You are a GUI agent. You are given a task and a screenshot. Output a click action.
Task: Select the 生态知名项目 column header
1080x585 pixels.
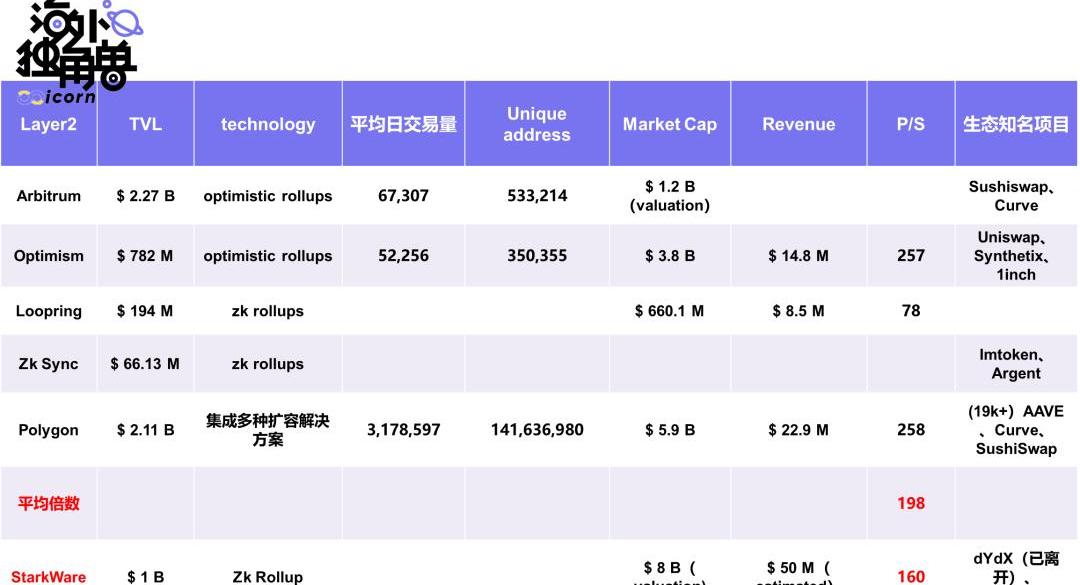[x=1016, y=124]
